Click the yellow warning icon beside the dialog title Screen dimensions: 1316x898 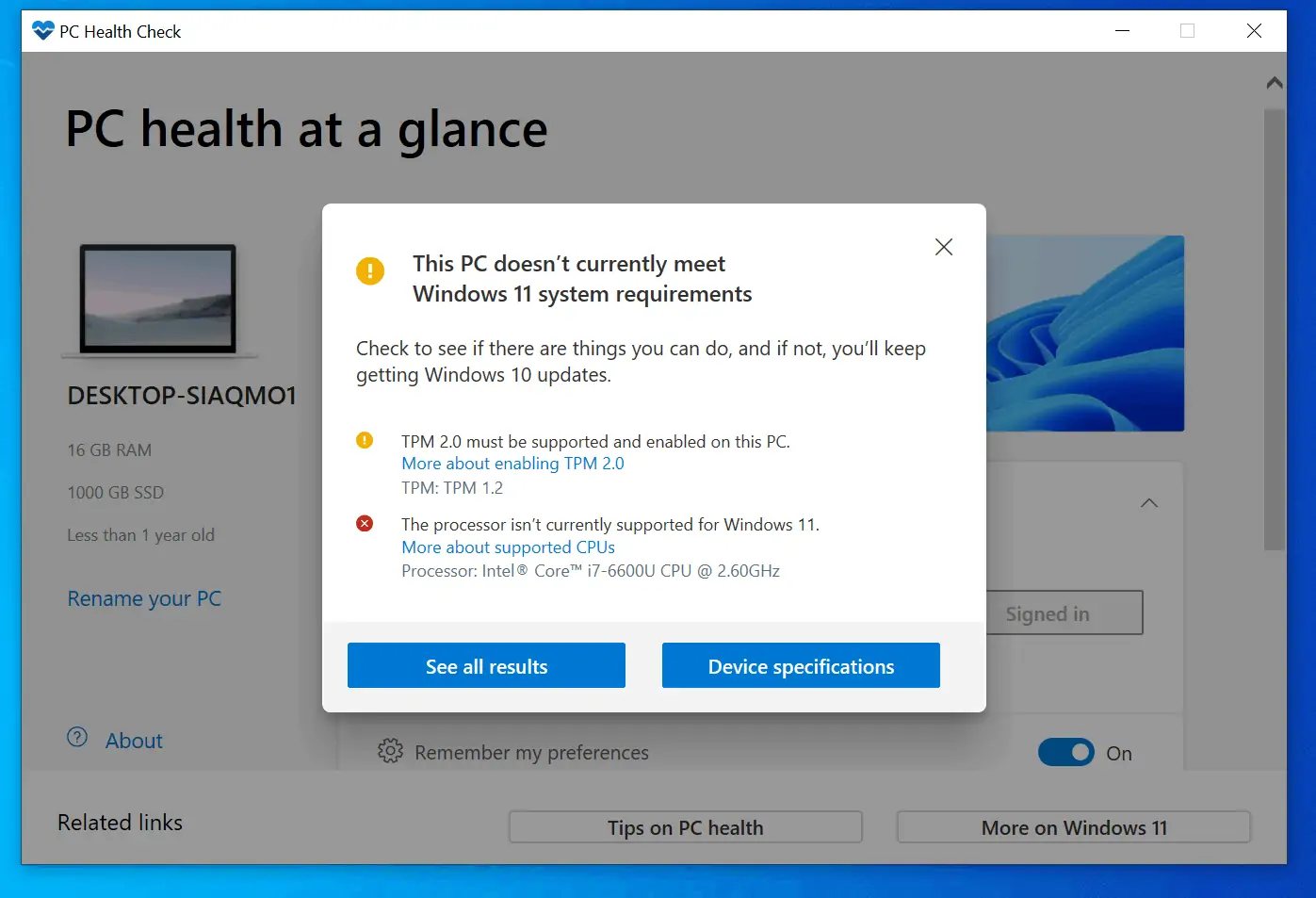(x=370, y=271)
